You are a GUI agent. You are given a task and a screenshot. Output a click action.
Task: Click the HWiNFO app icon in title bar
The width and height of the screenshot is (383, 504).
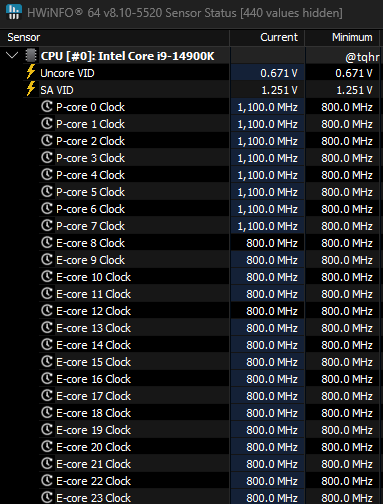click(x=14, y=12)
